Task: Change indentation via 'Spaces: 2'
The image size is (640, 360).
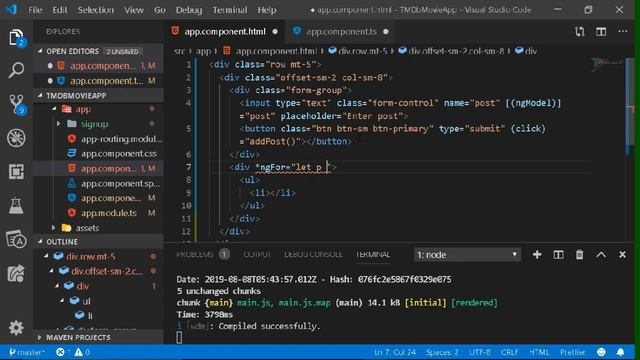Action: click(x=442, y=352)
